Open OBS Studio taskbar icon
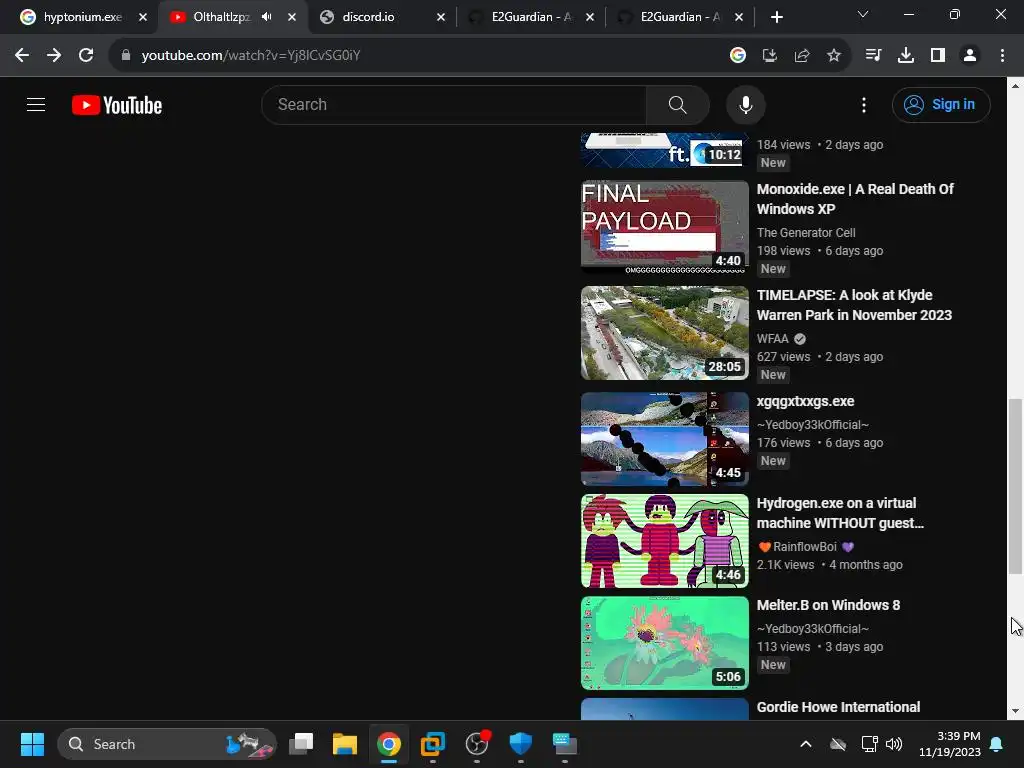Image resolution: width=1024 pixels, height=768 pixels. coord(477,744)
